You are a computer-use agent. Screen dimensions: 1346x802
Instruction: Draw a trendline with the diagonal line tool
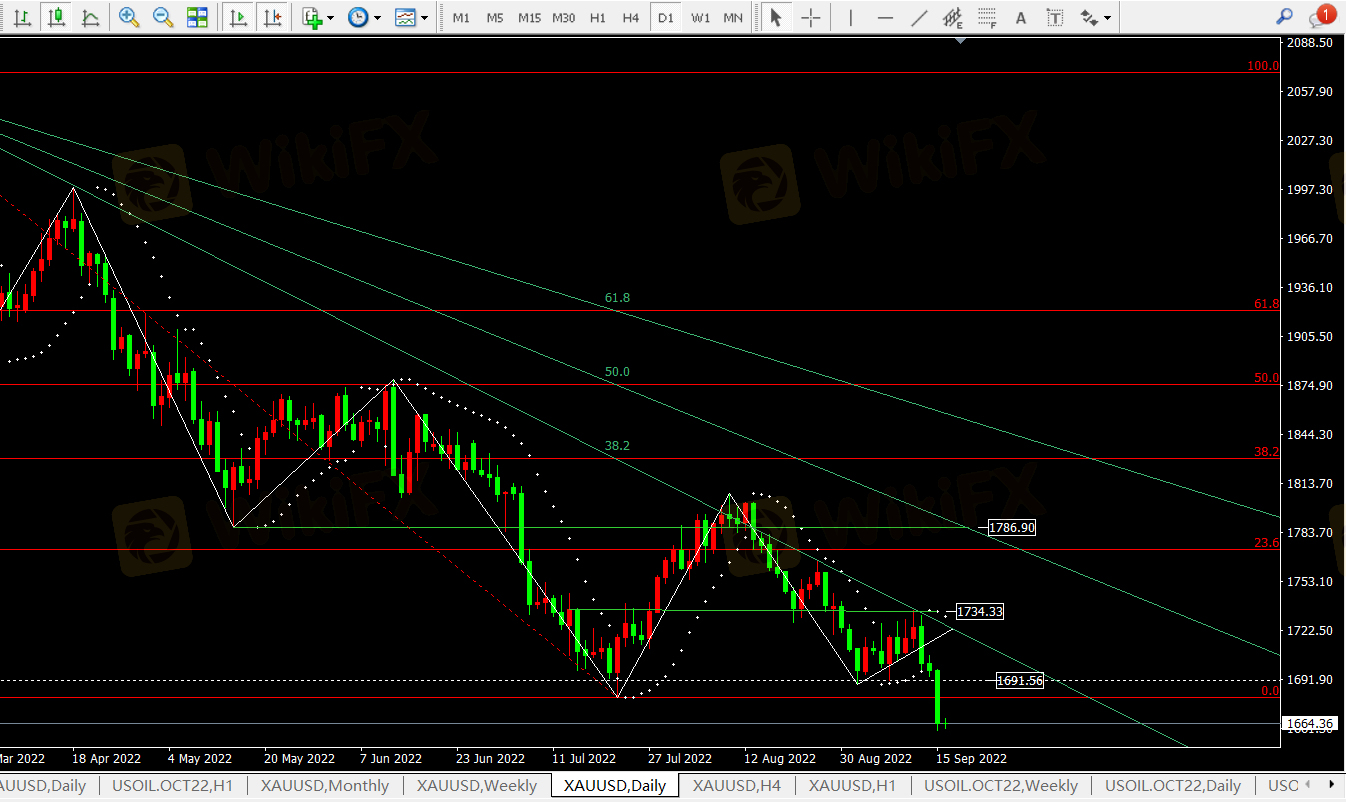919,17
